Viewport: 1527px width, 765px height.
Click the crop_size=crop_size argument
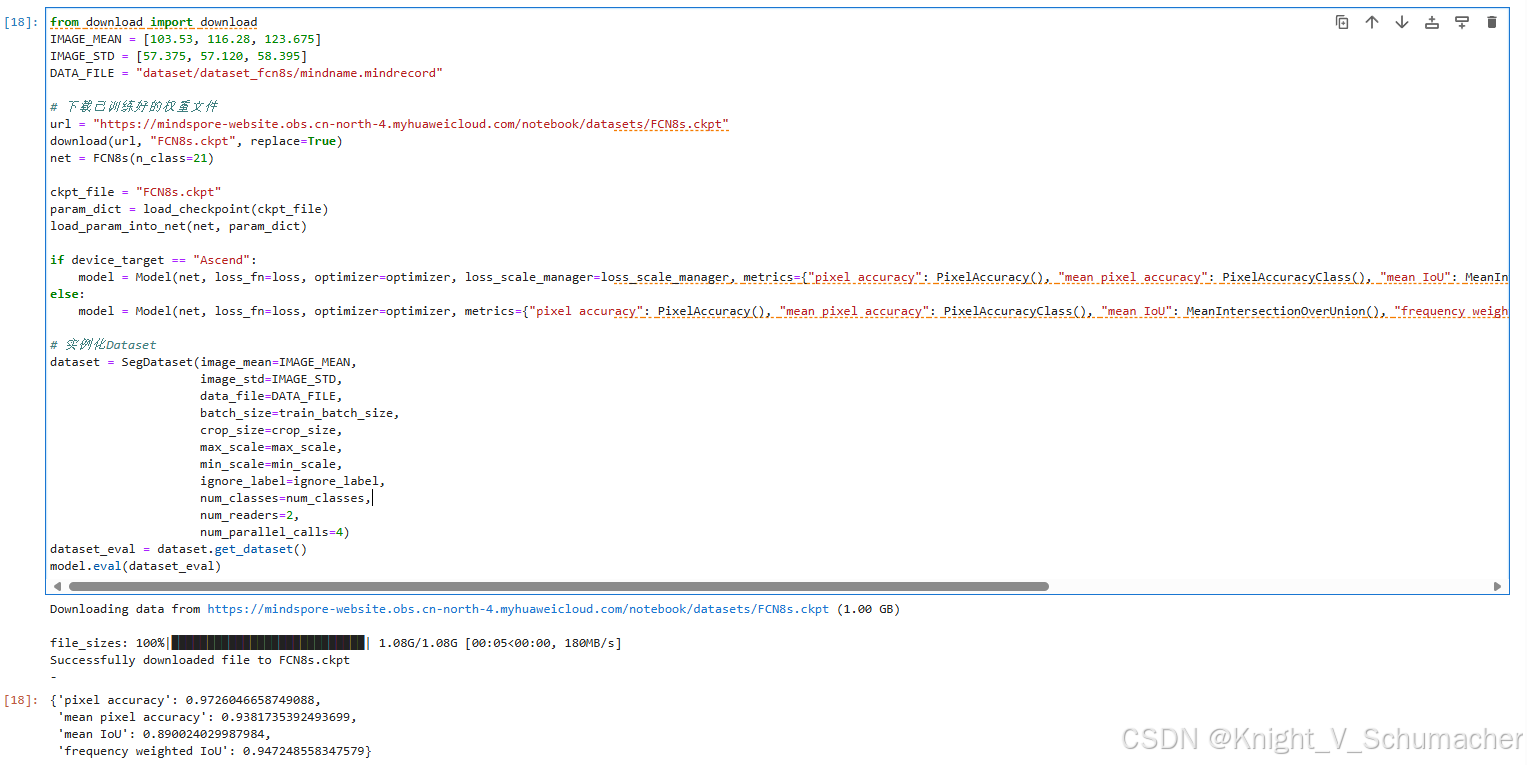(x=271, y=430)
